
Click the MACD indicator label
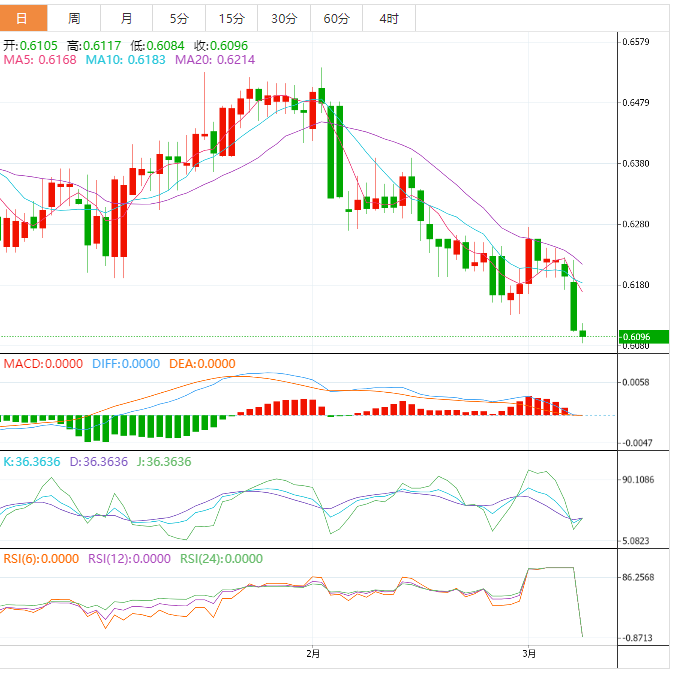coord(42,364)
